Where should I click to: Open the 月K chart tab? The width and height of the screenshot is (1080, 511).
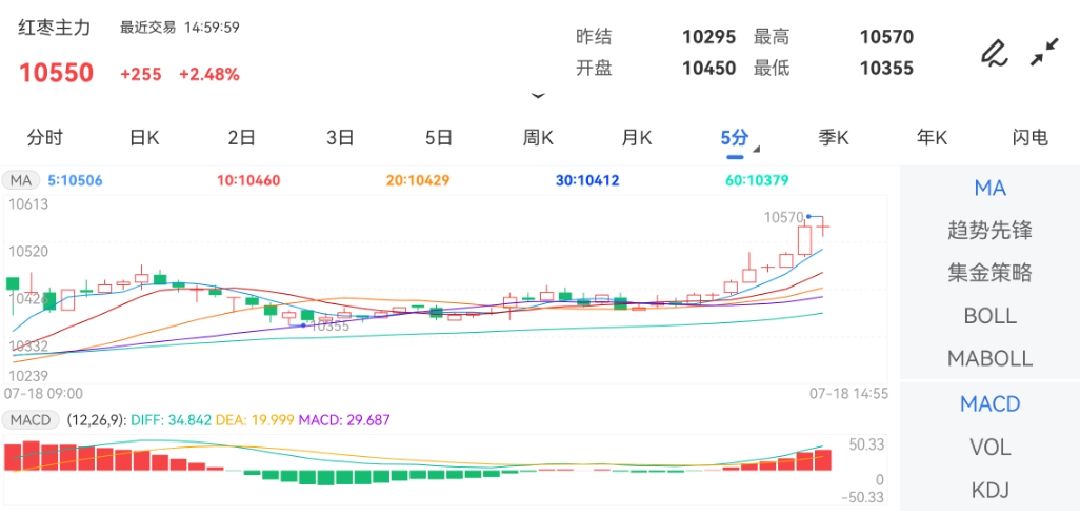636,137
